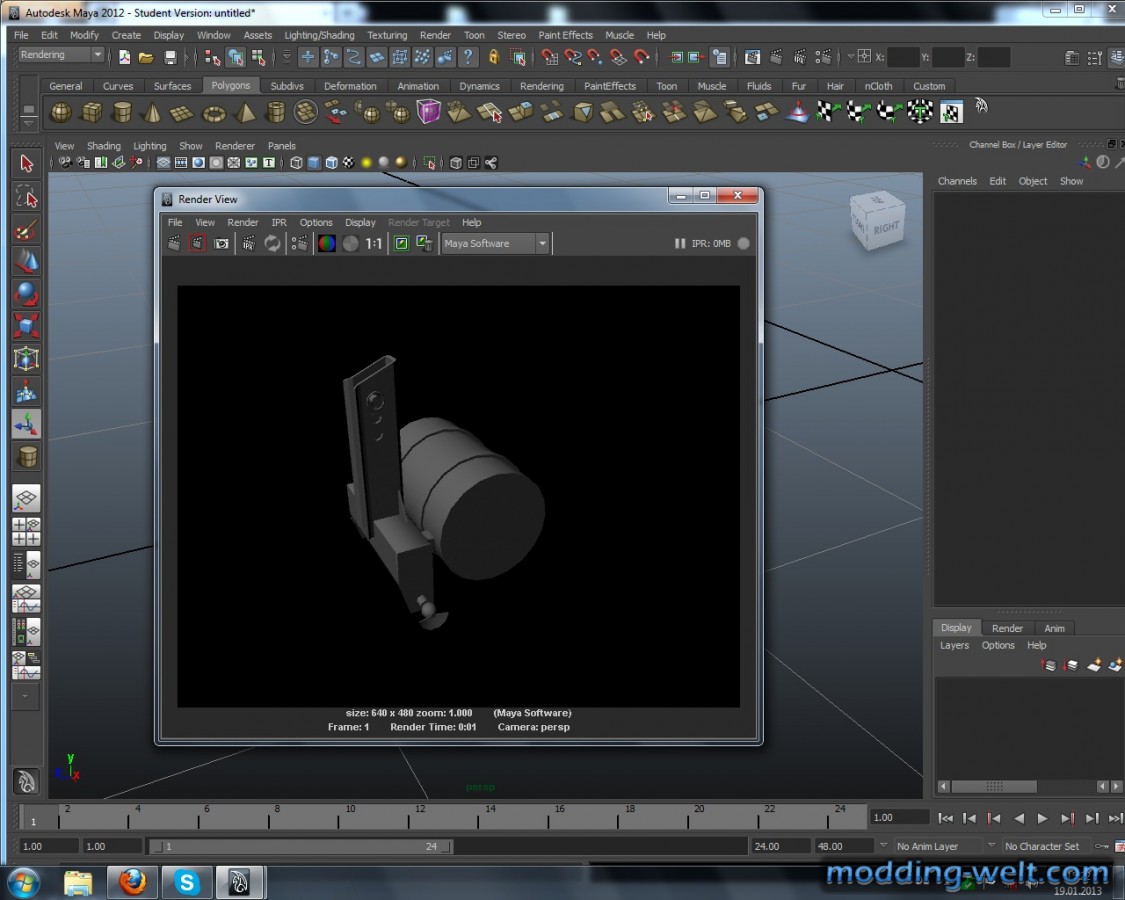The height and width of the screenshot is (900, 1125).
Task: Open the Lighting/Shading main menu
Action: pos(319,35)
